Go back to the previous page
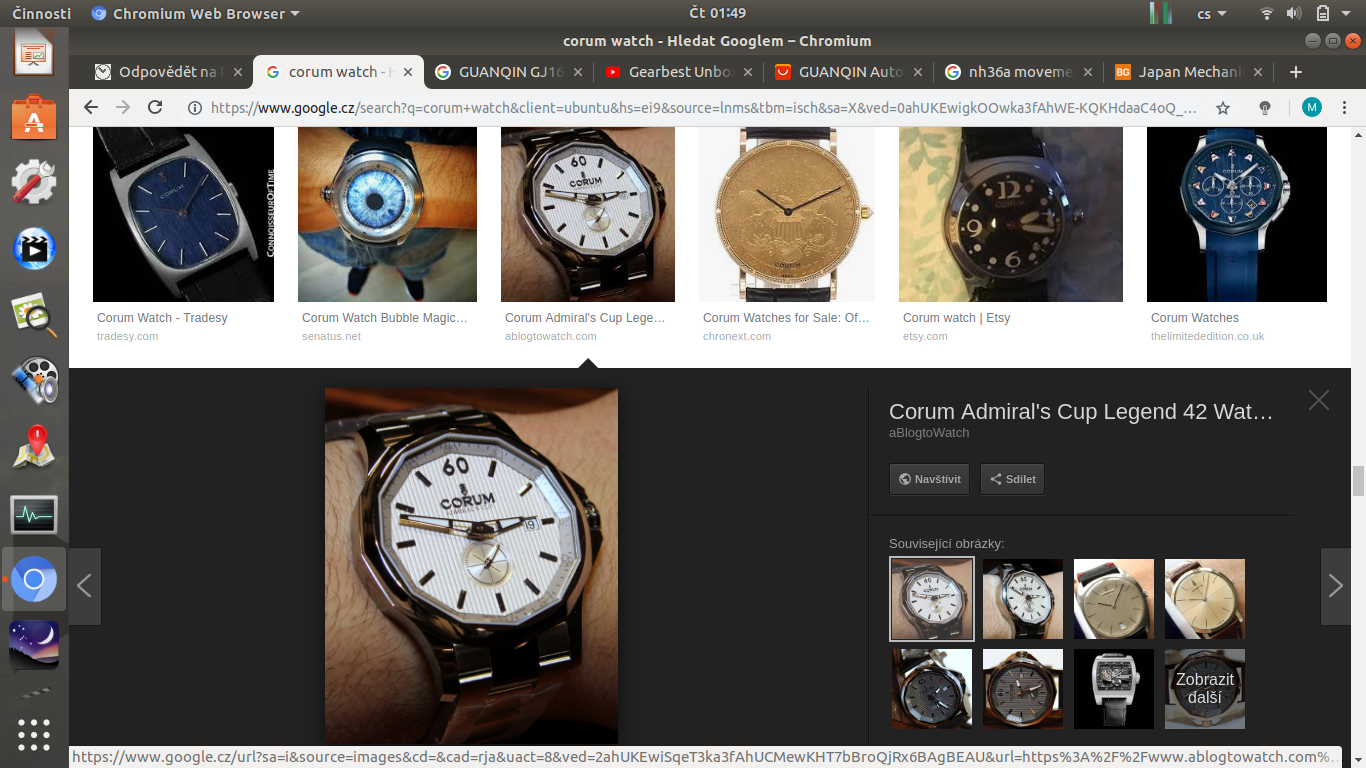 (x=91, y=108)
